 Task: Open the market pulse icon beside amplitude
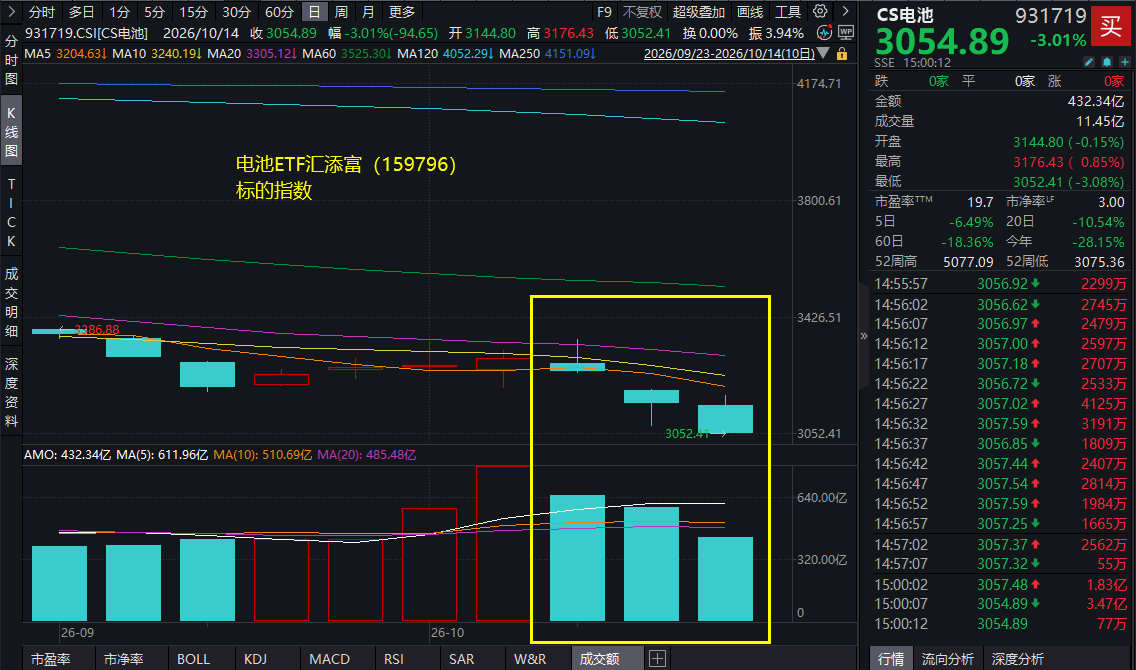(x=824, y=33)
